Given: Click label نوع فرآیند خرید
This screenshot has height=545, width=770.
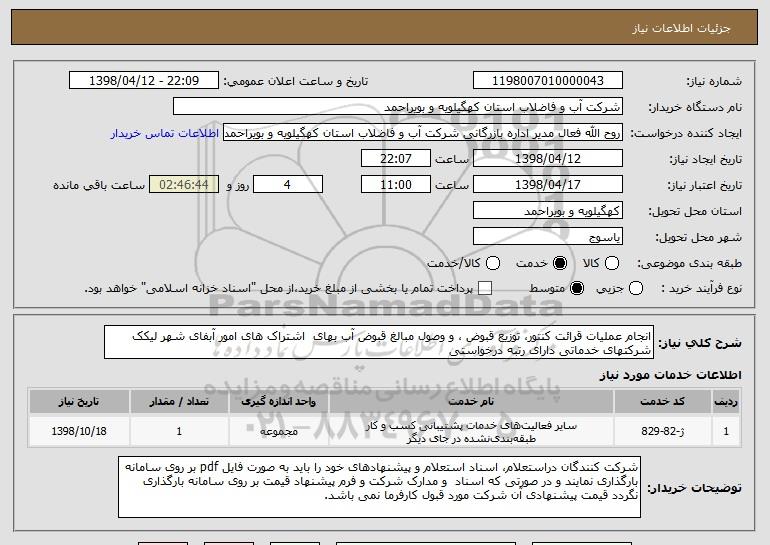Looking at the screenshot, I should [x=701, y=289].
